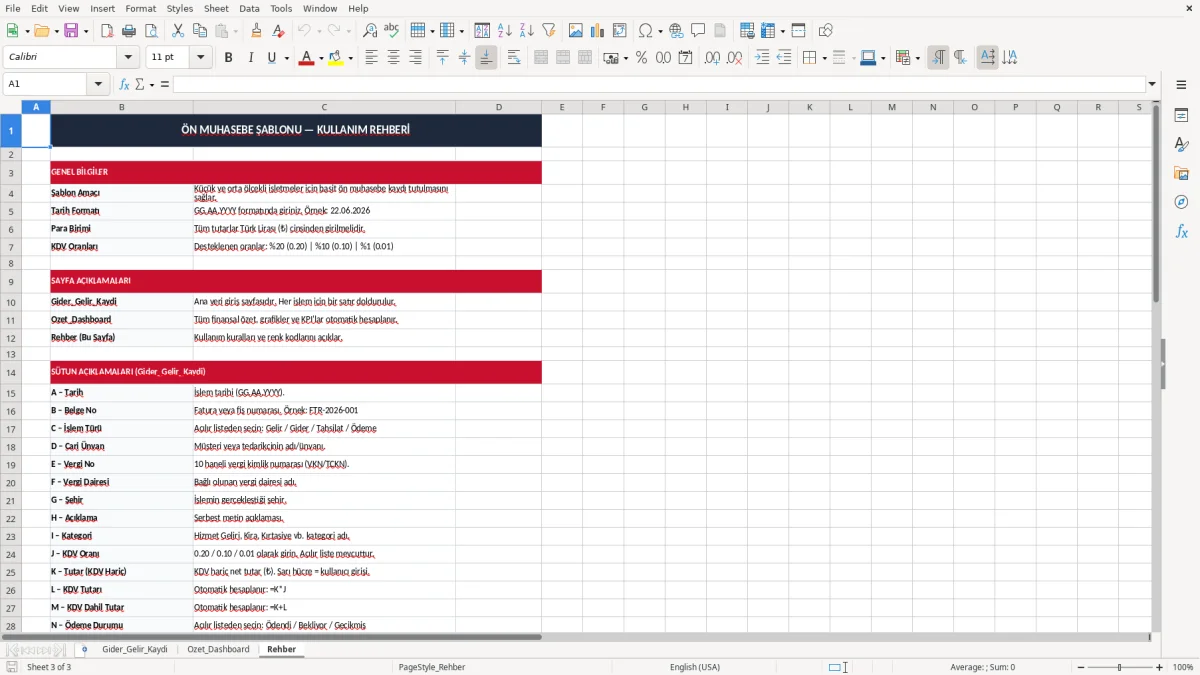The image size is (1200, 675).
Task: Split the window
Action: pyautogui.click(x=799, y=31)
